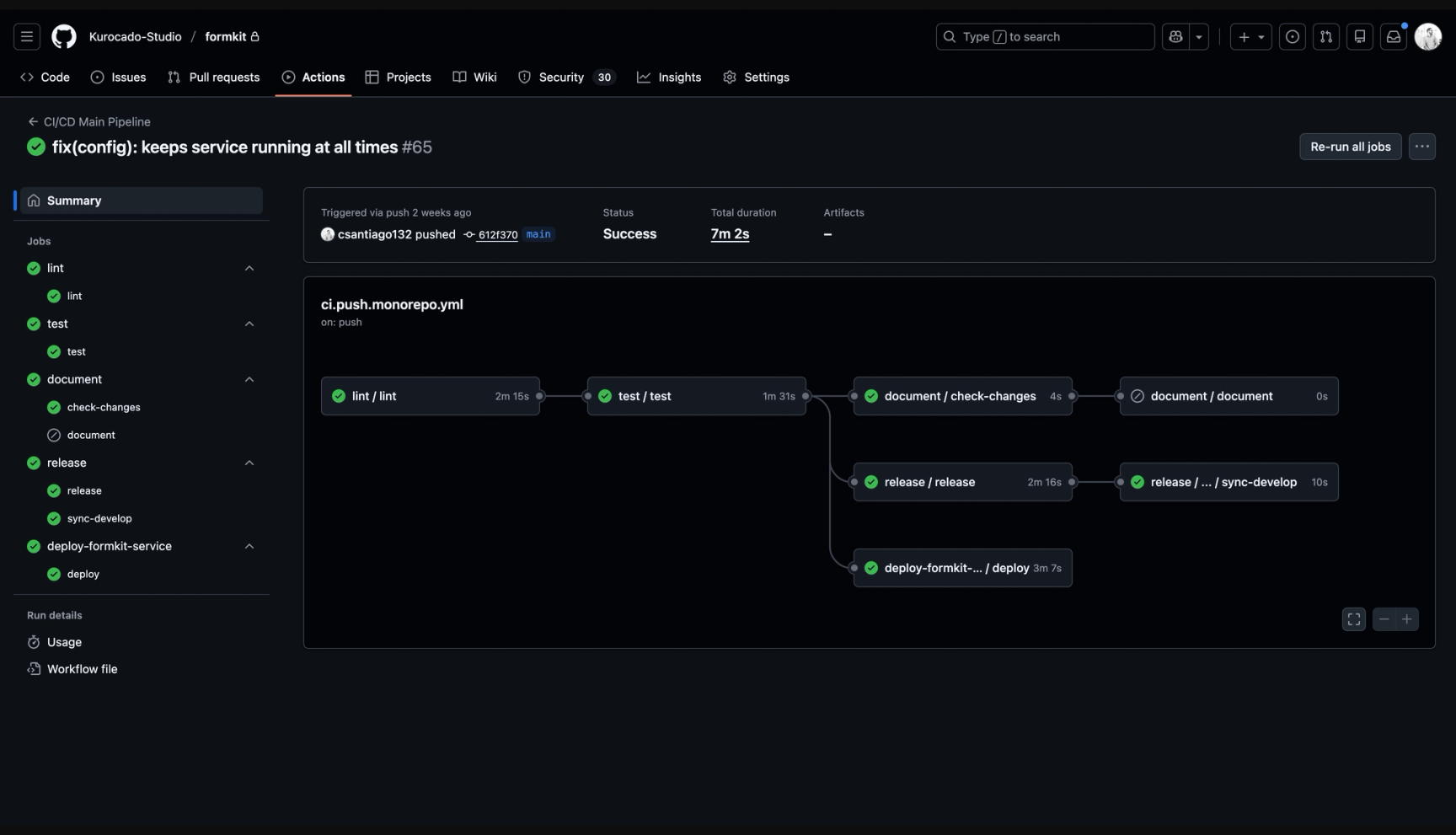Open the lint sub-job in sidebar
Viewport: 1456px width, 835px height.
click(x=74, y=297)
